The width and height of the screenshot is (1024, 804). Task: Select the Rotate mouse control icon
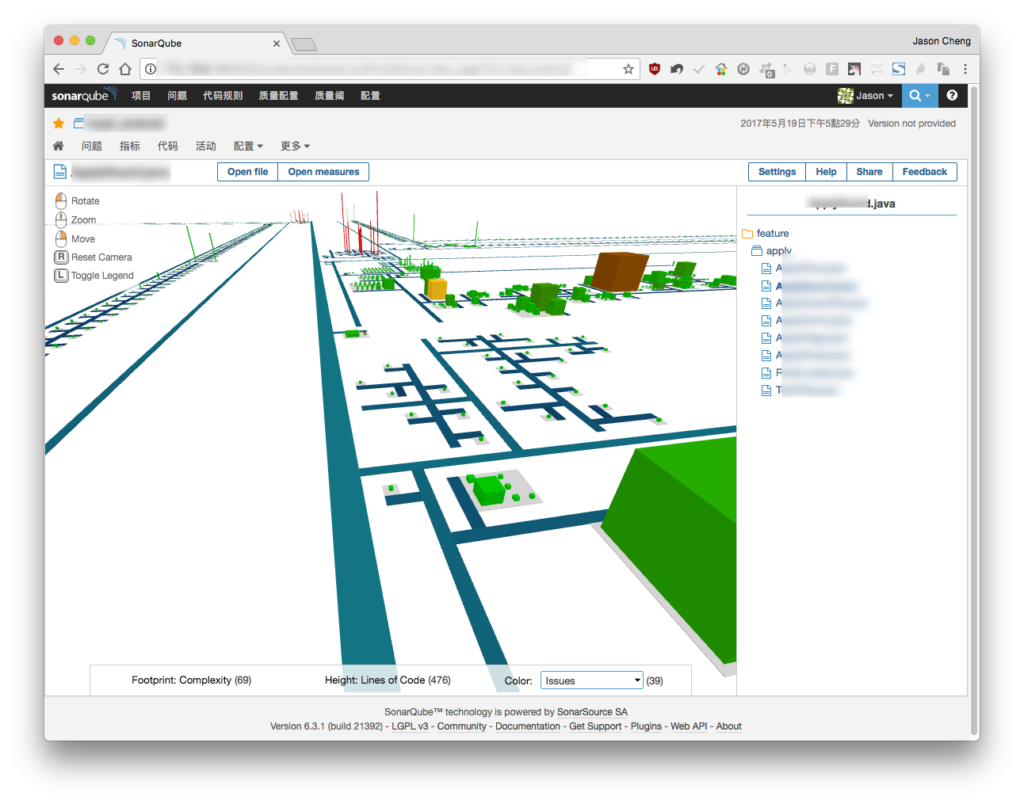[61, 201]
